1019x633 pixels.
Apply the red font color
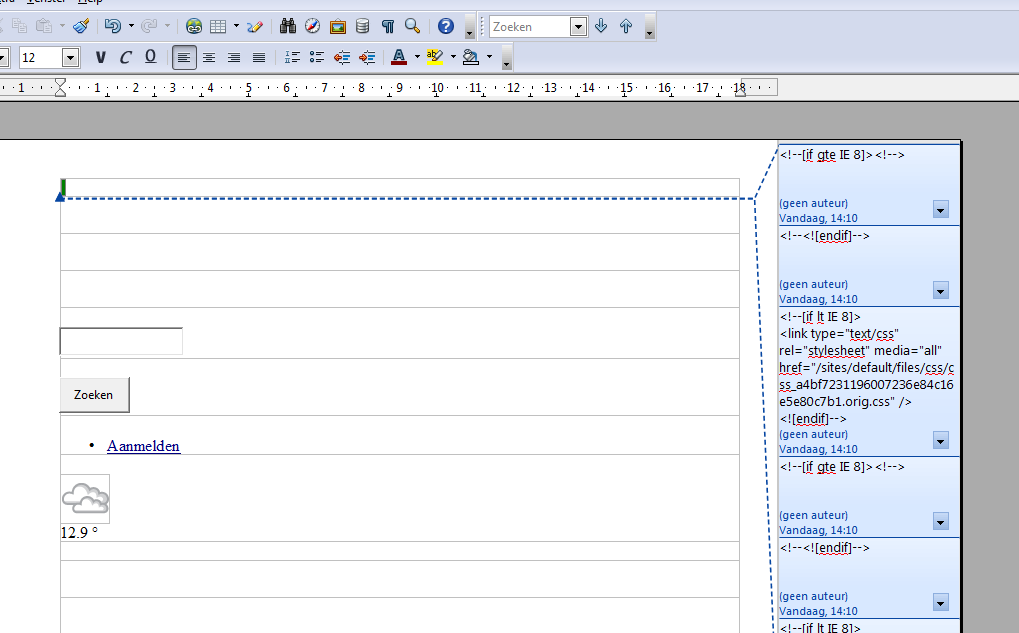pos(399,57)
